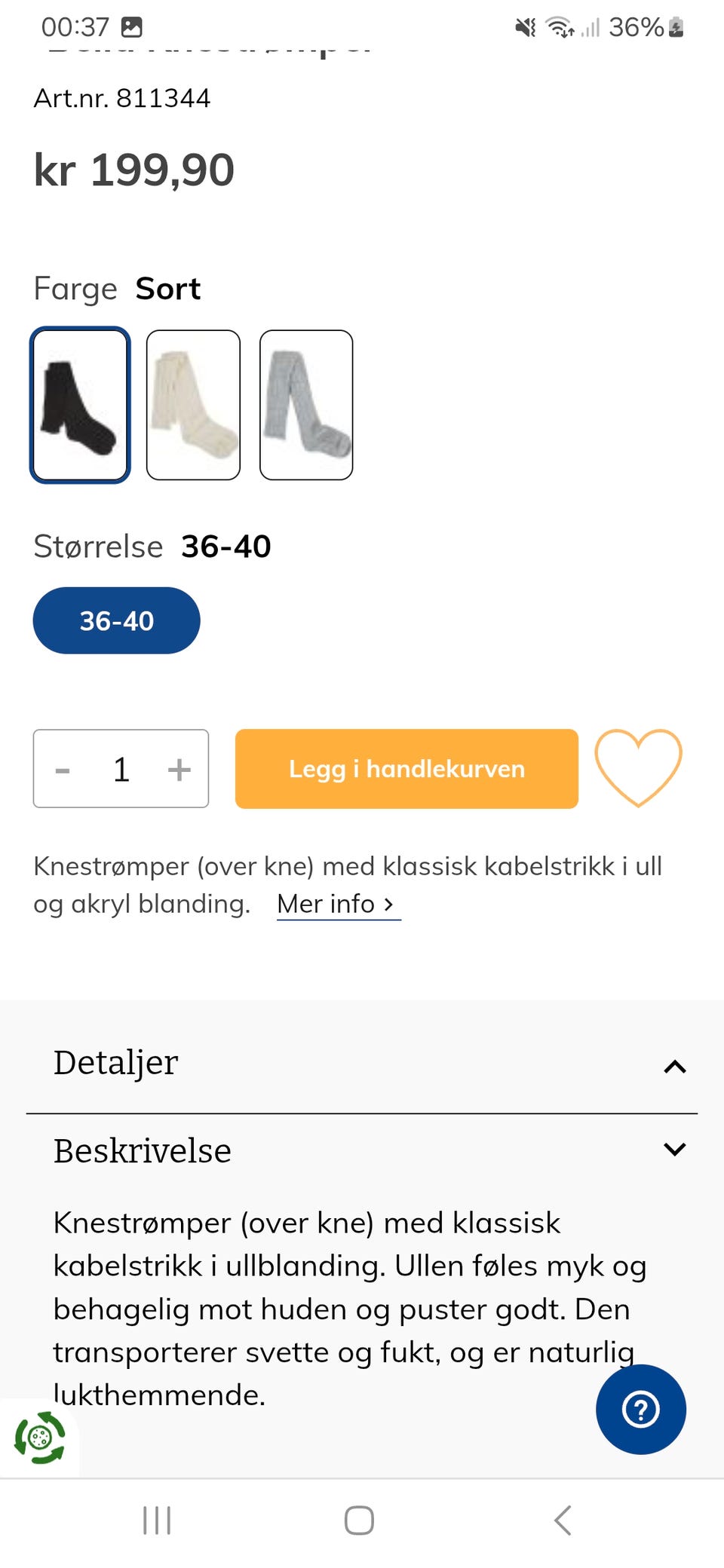Add product to wishlist with heart icon

coord(638,767)
